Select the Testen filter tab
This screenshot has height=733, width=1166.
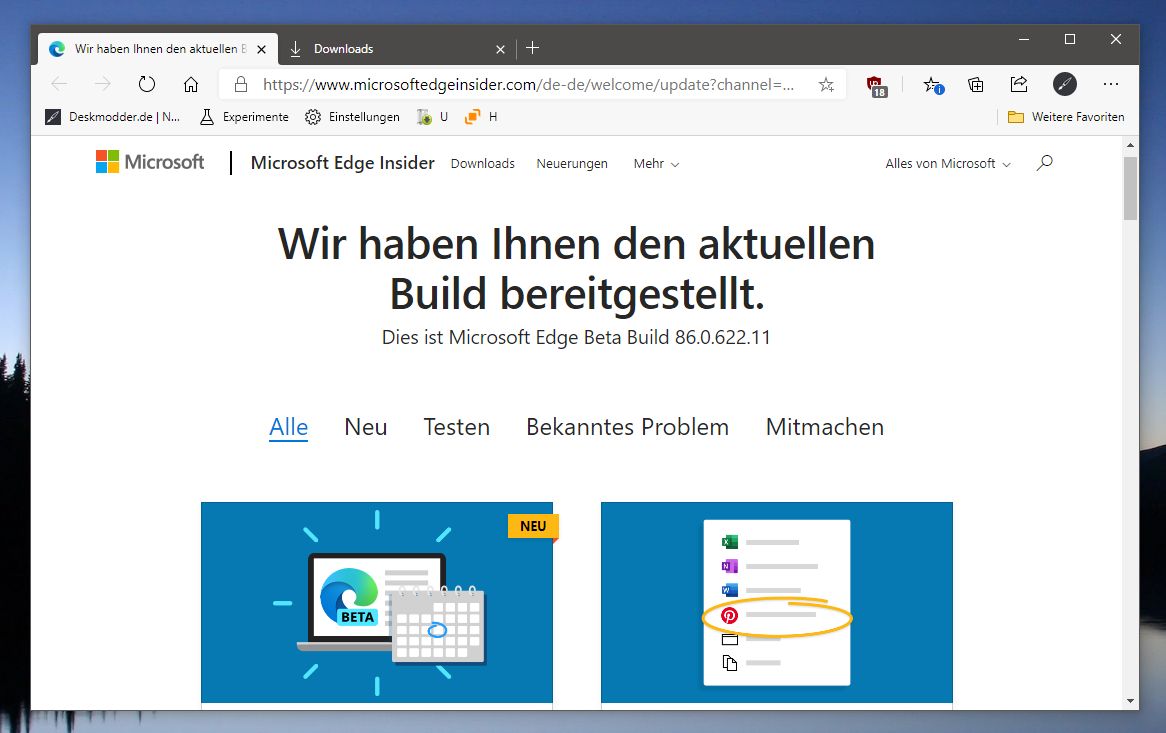457,427
